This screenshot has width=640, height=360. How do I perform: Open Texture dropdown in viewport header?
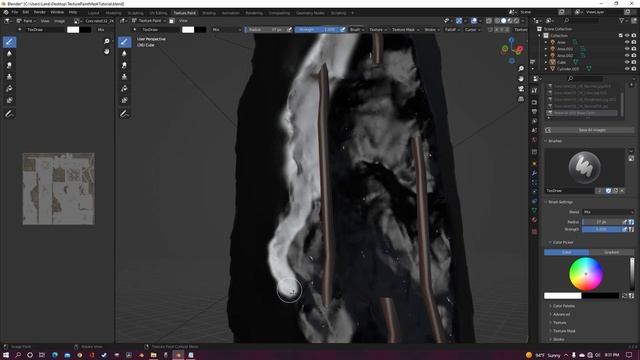pos(378,29)
